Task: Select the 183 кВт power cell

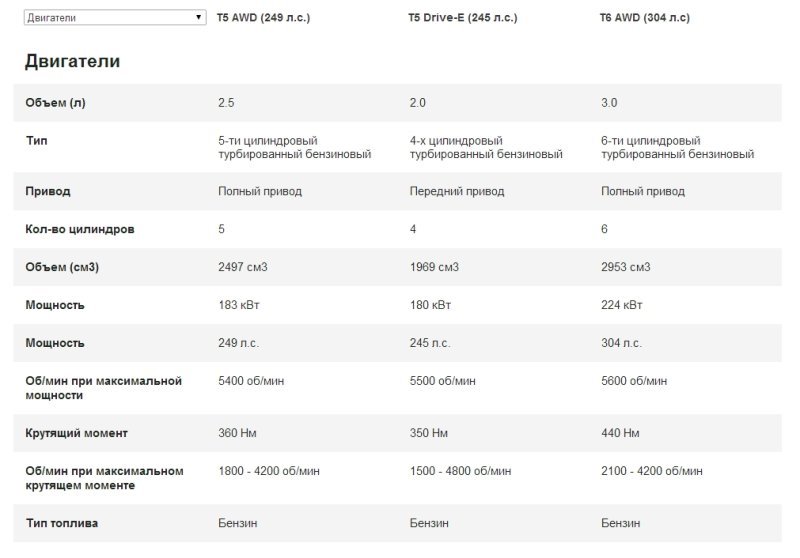Action: pos(238,305)
